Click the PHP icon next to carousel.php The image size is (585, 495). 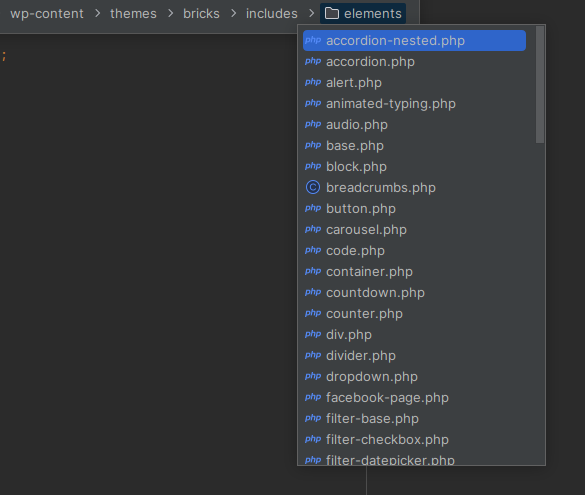coord(313,229)
